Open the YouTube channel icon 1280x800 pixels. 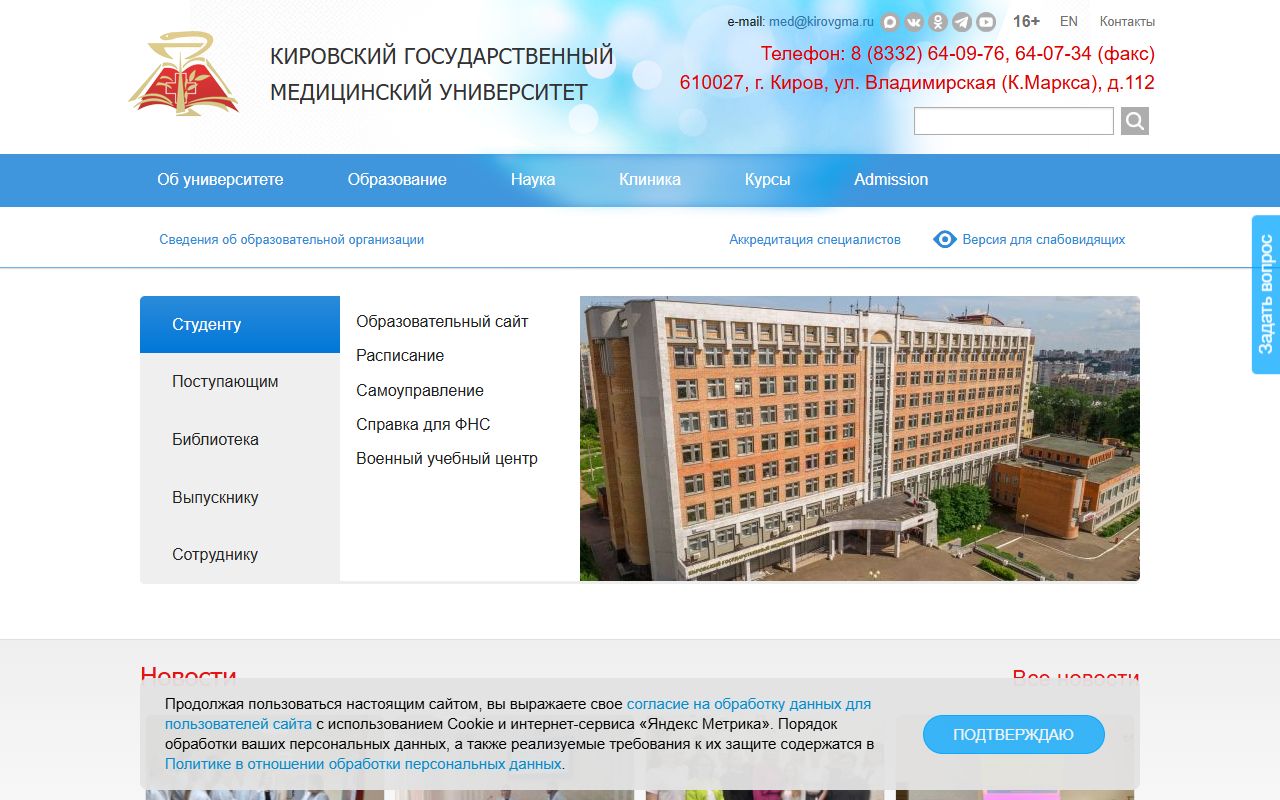pos(986,22)
